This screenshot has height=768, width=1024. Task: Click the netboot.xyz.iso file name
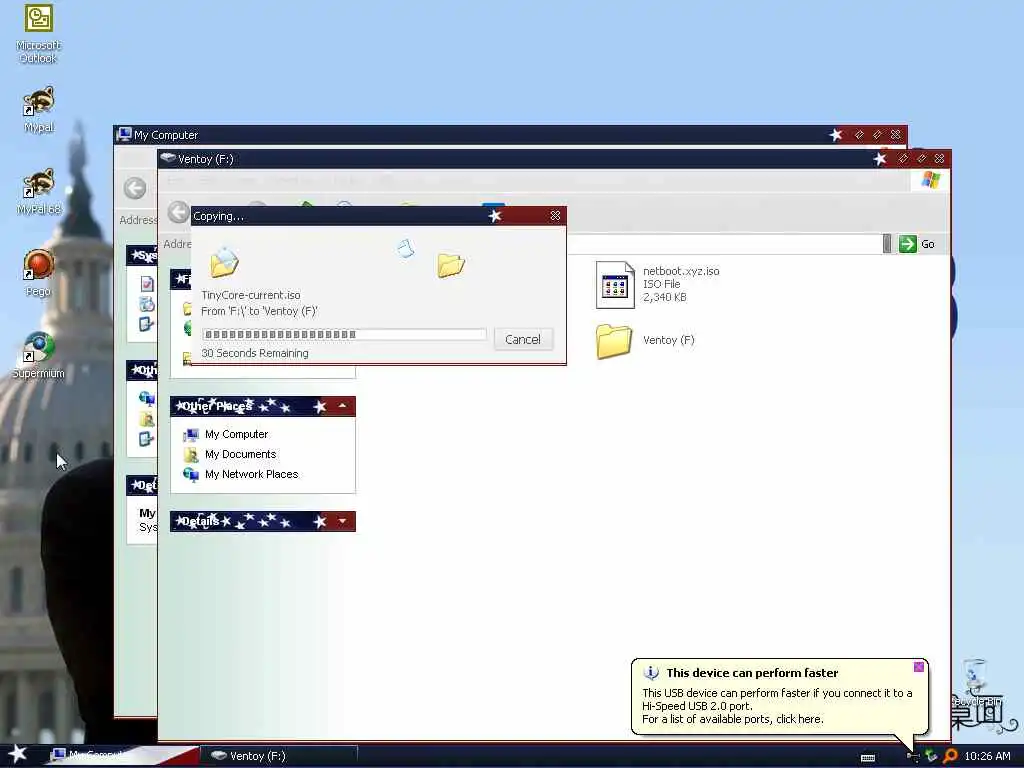point(681,271)
